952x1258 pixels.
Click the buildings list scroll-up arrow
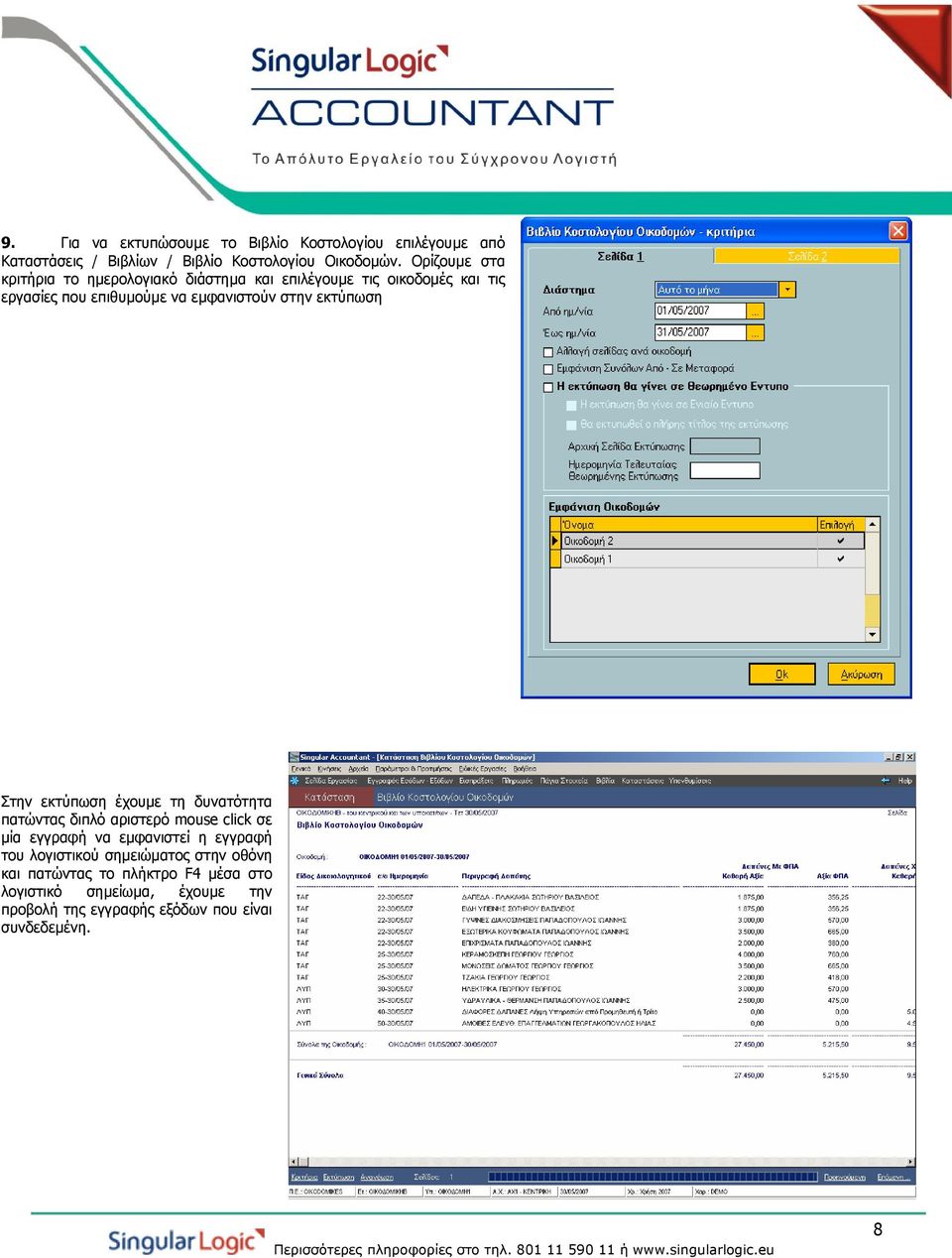873,524
